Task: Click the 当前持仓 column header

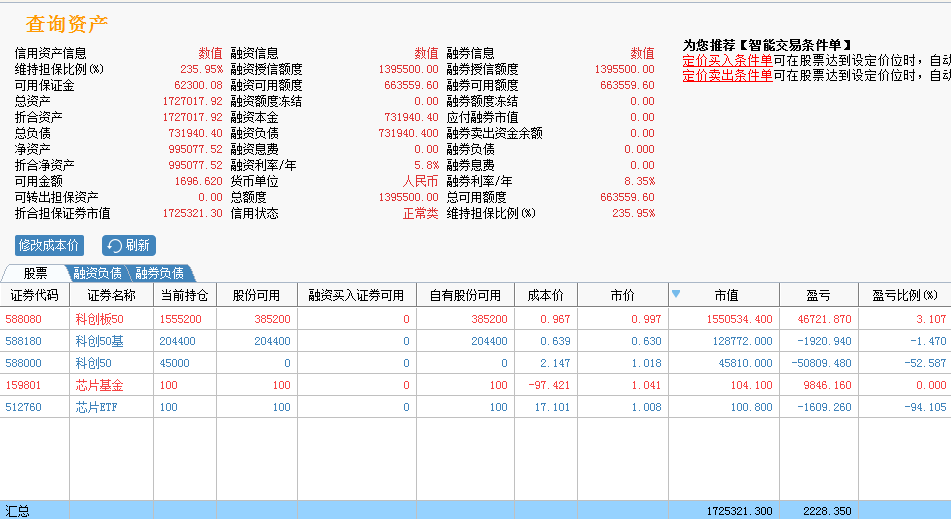Action: tap(184, 295)
